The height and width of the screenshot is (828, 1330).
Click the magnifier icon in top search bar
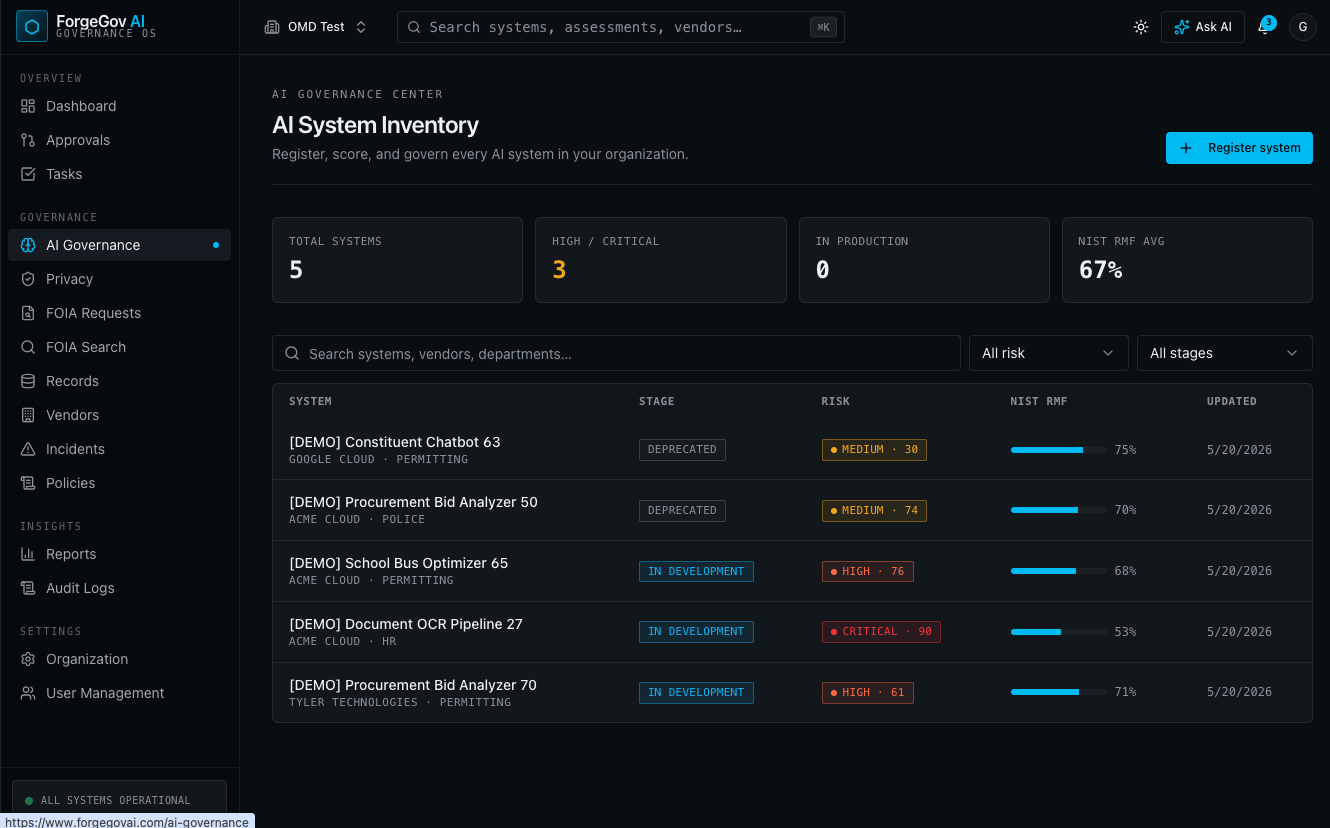click(x=414, y=27)
